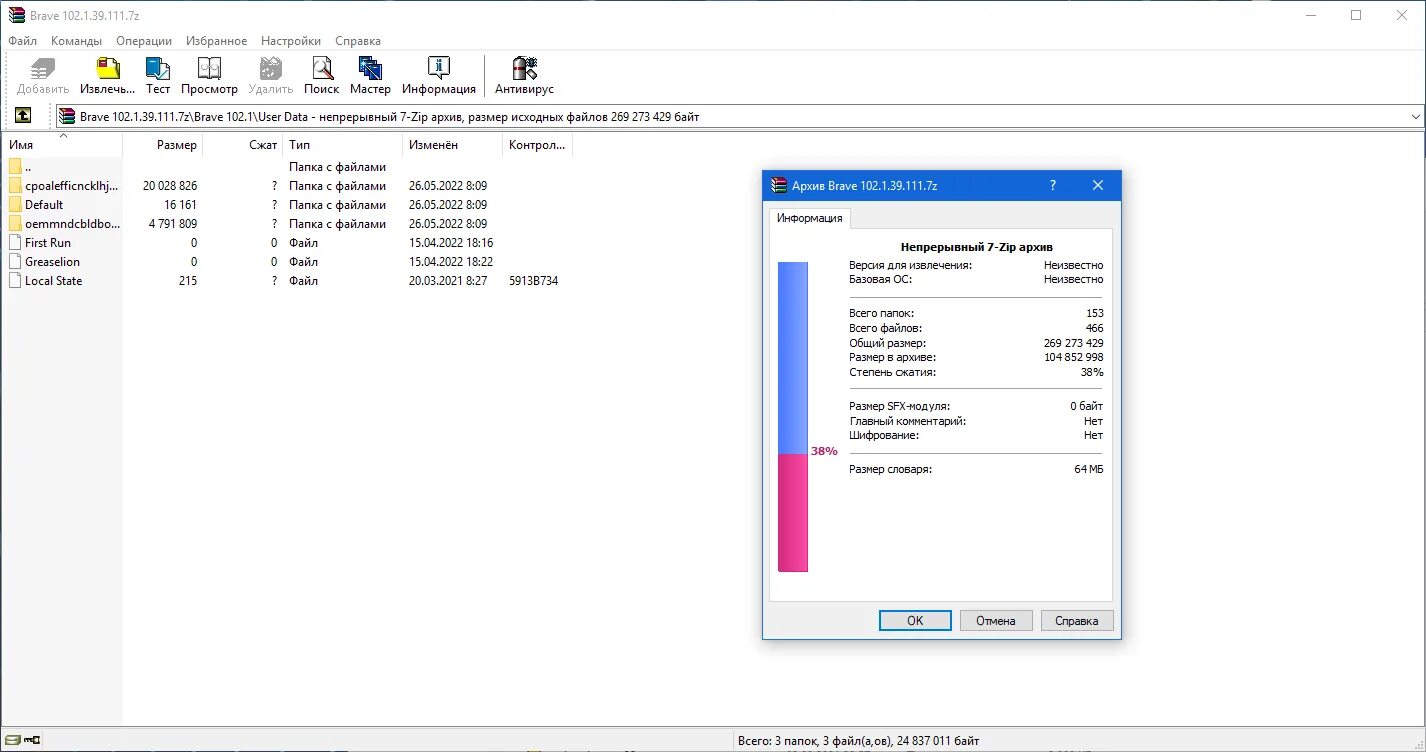The image size is (1426, 752).
Task: Click the cpoalefficncklhj folder icon
Action: tap(15, 186)
